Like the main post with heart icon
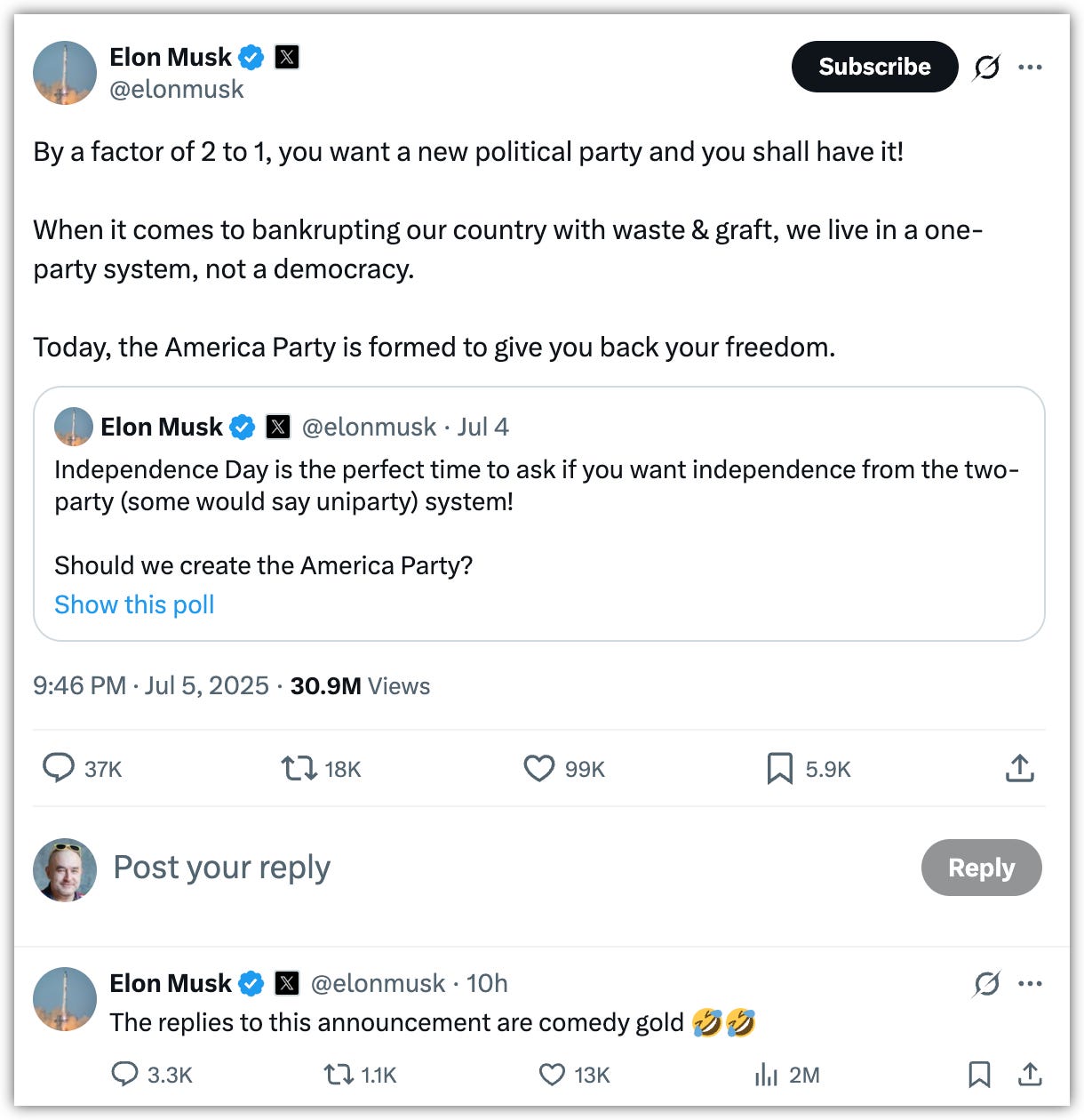Image resolution: width=1084 pixels, height=1120 pixels. tap(538, 768)
